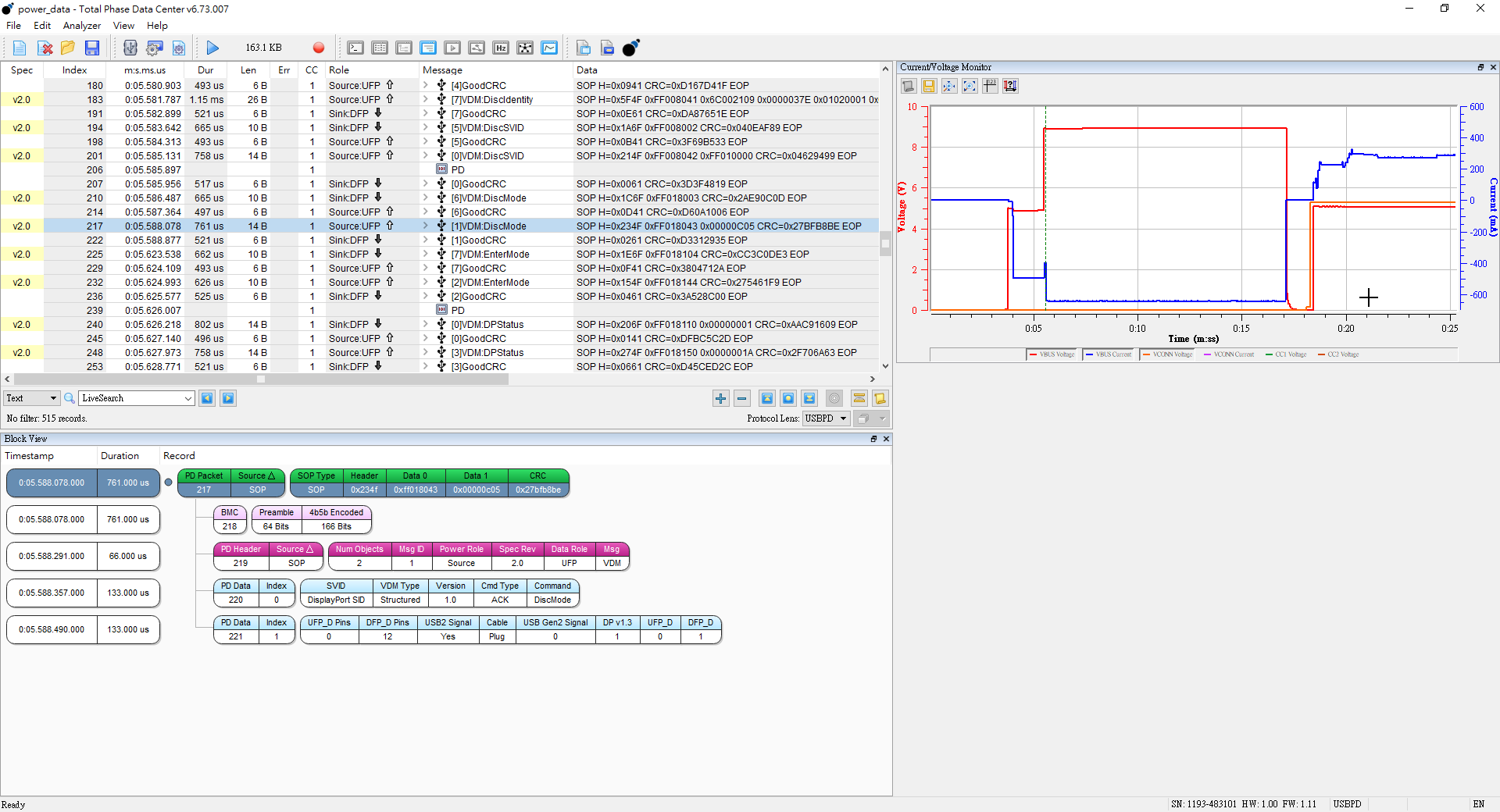Select the [7]VDM:EnterMode record at index 225
Viewport: 1500px width, 812px height.
pos(490,255)
